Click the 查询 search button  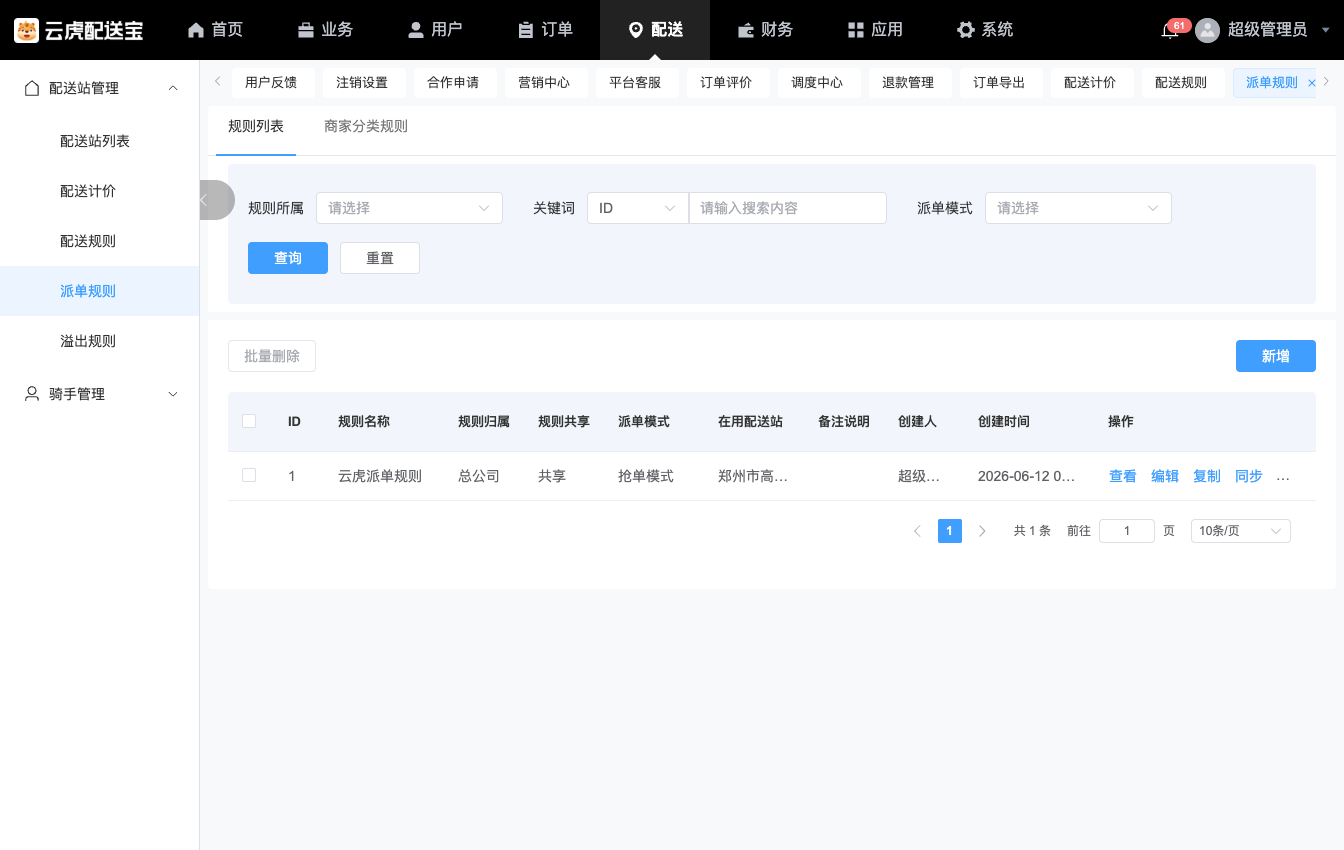pos(288,258)
